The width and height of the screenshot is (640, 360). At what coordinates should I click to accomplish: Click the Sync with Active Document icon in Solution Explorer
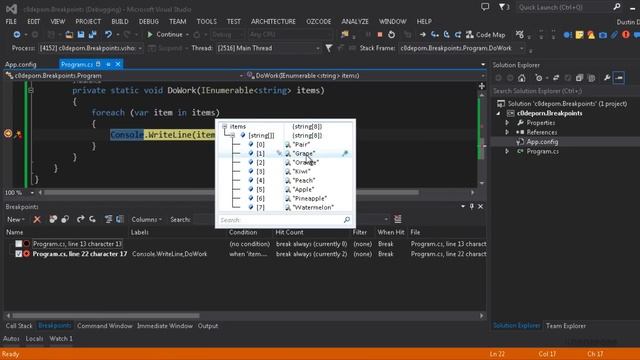(556, 78)
